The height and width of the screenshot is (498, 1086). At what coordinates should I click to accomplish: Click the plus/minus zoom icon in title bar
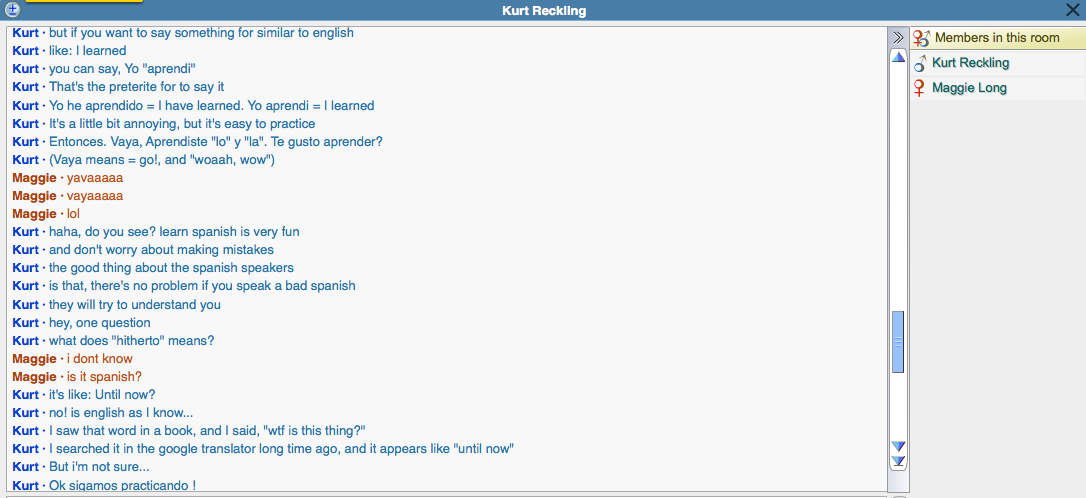[x=13, y=10]
